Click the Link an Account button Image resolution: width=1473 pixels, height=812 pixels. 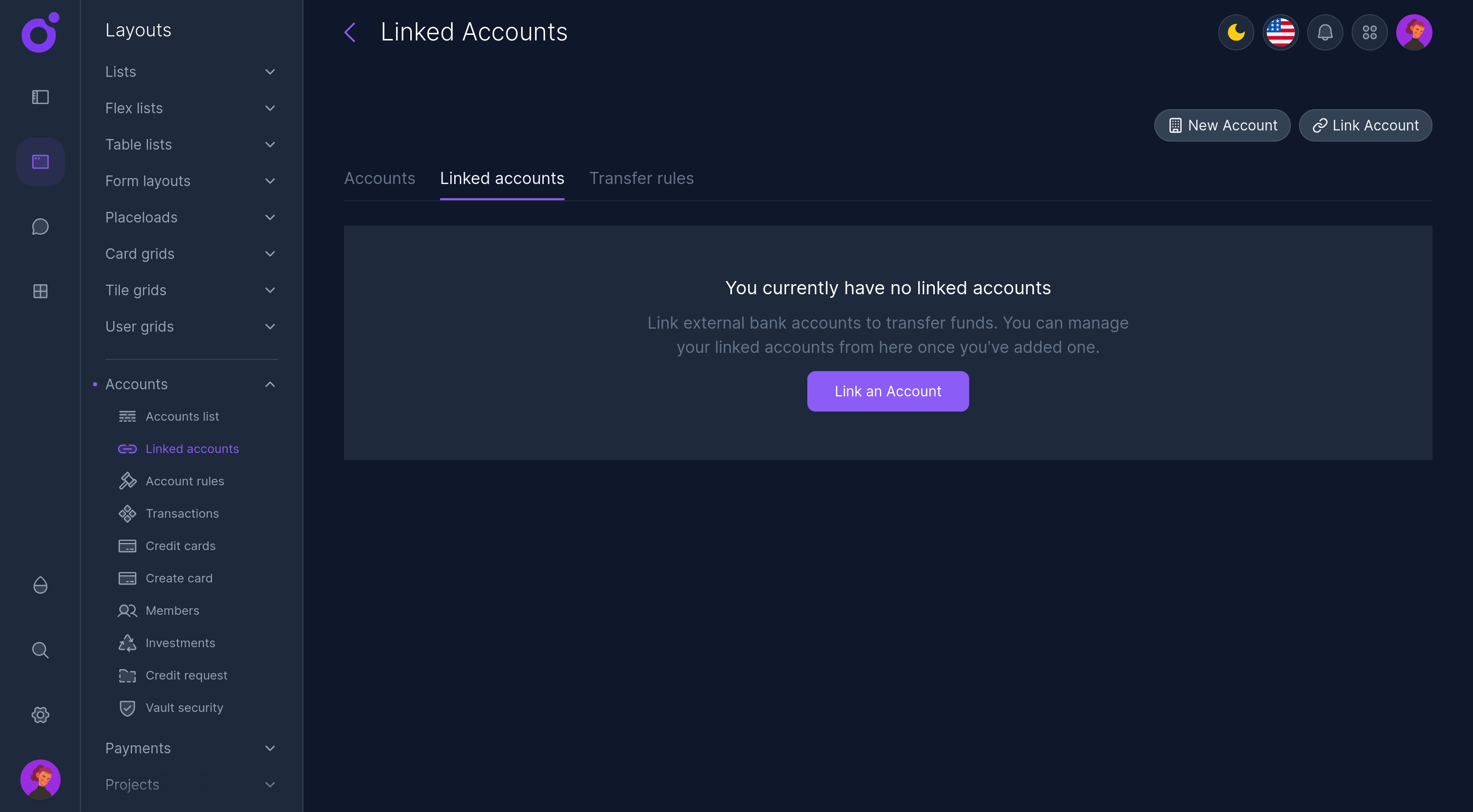click(887, 391)
